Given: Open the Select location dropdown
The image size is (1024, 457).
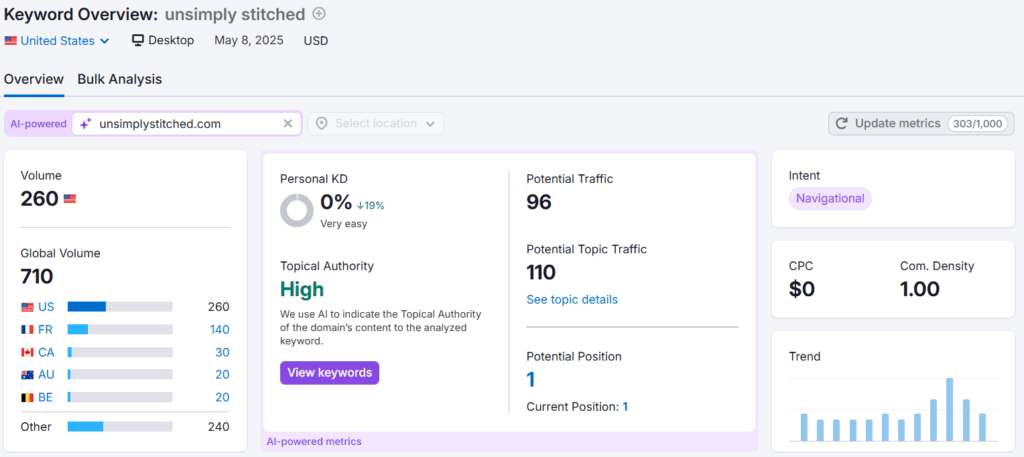Looking at the screenshot, I should click(376, 123).
